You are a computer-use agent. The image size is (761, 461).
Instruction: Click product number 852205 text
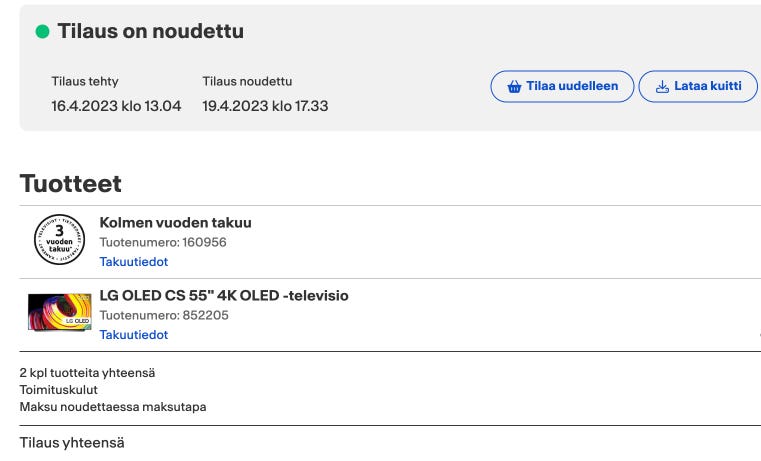coord(164,315)
